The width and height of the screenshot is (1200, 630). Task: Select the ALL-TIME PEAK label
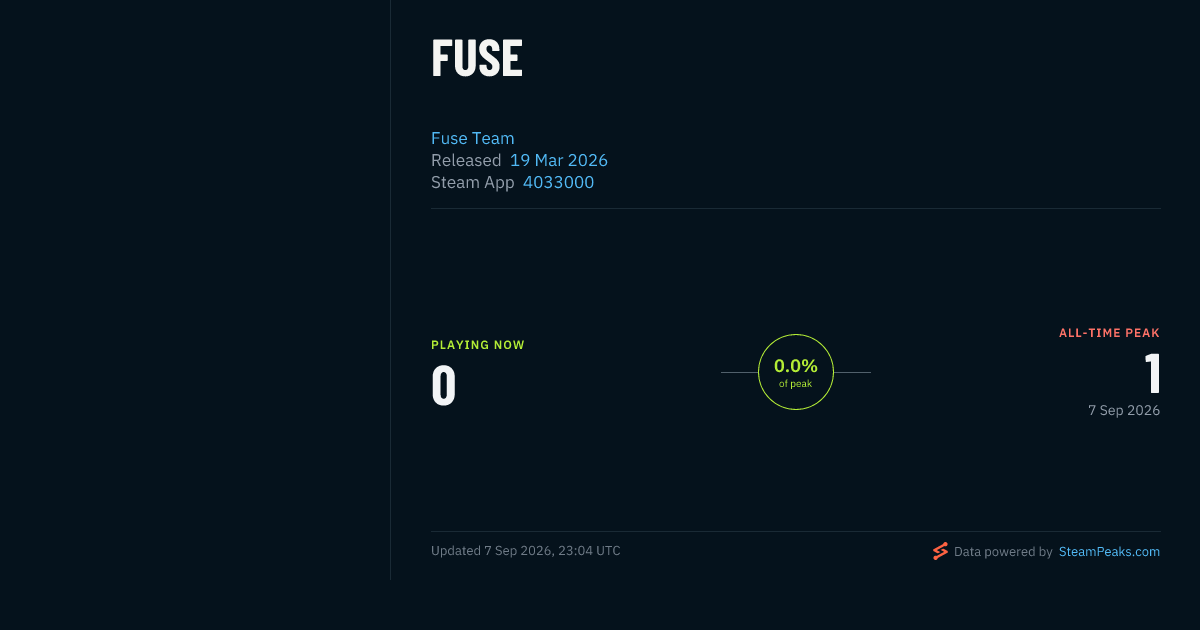(x=1109, y=333)
